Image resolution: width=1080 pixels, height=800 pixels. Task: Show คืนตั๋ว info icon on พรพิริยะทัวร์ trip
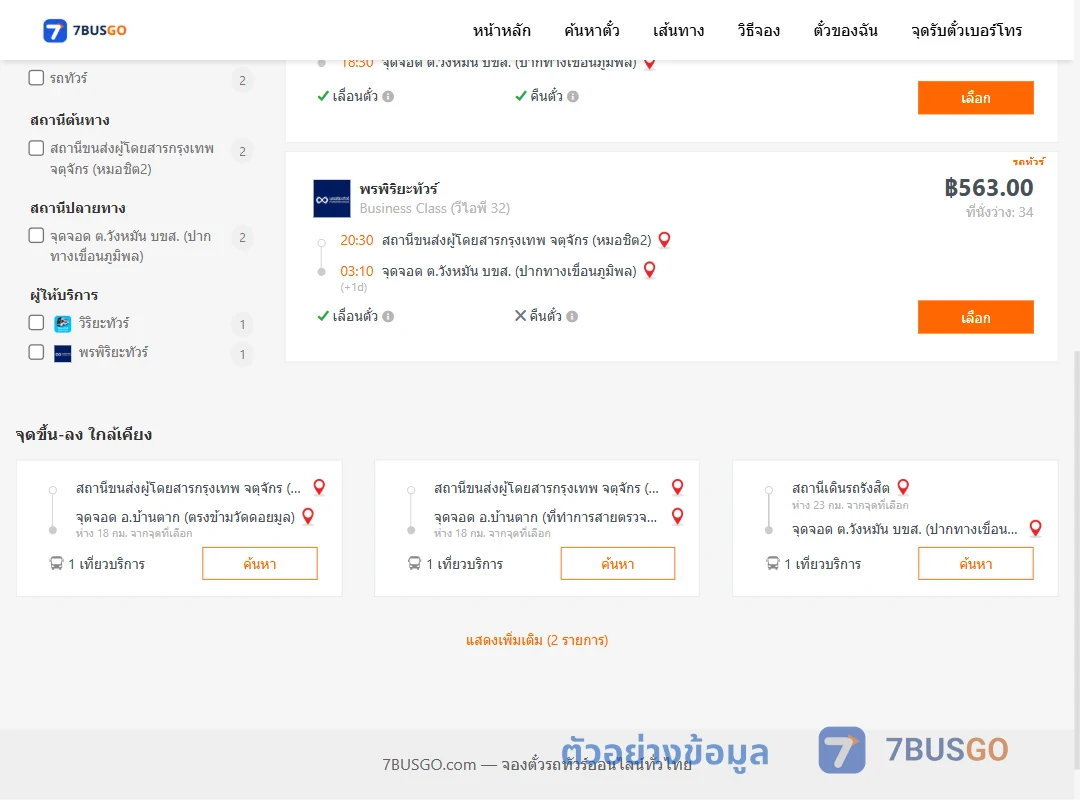pos(572,316)
